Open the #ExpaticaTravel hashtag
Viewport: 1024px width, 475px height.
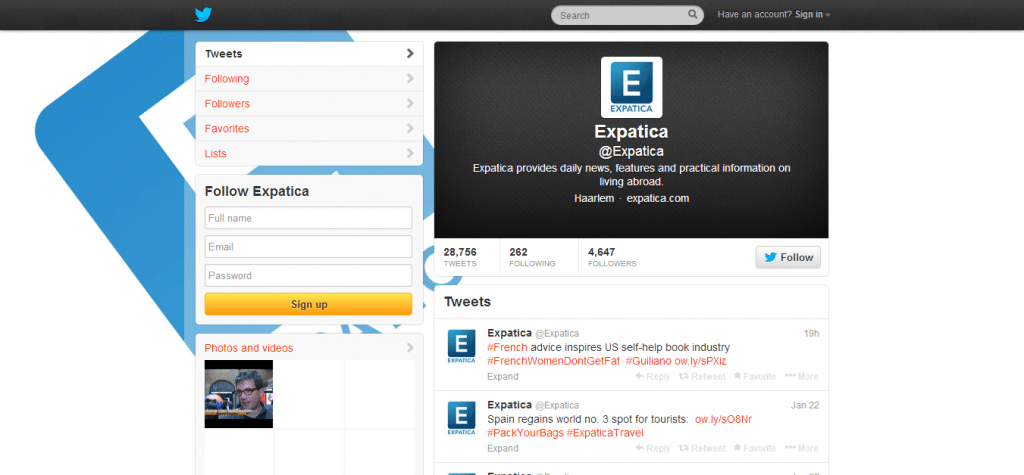(x=605, y=433)
